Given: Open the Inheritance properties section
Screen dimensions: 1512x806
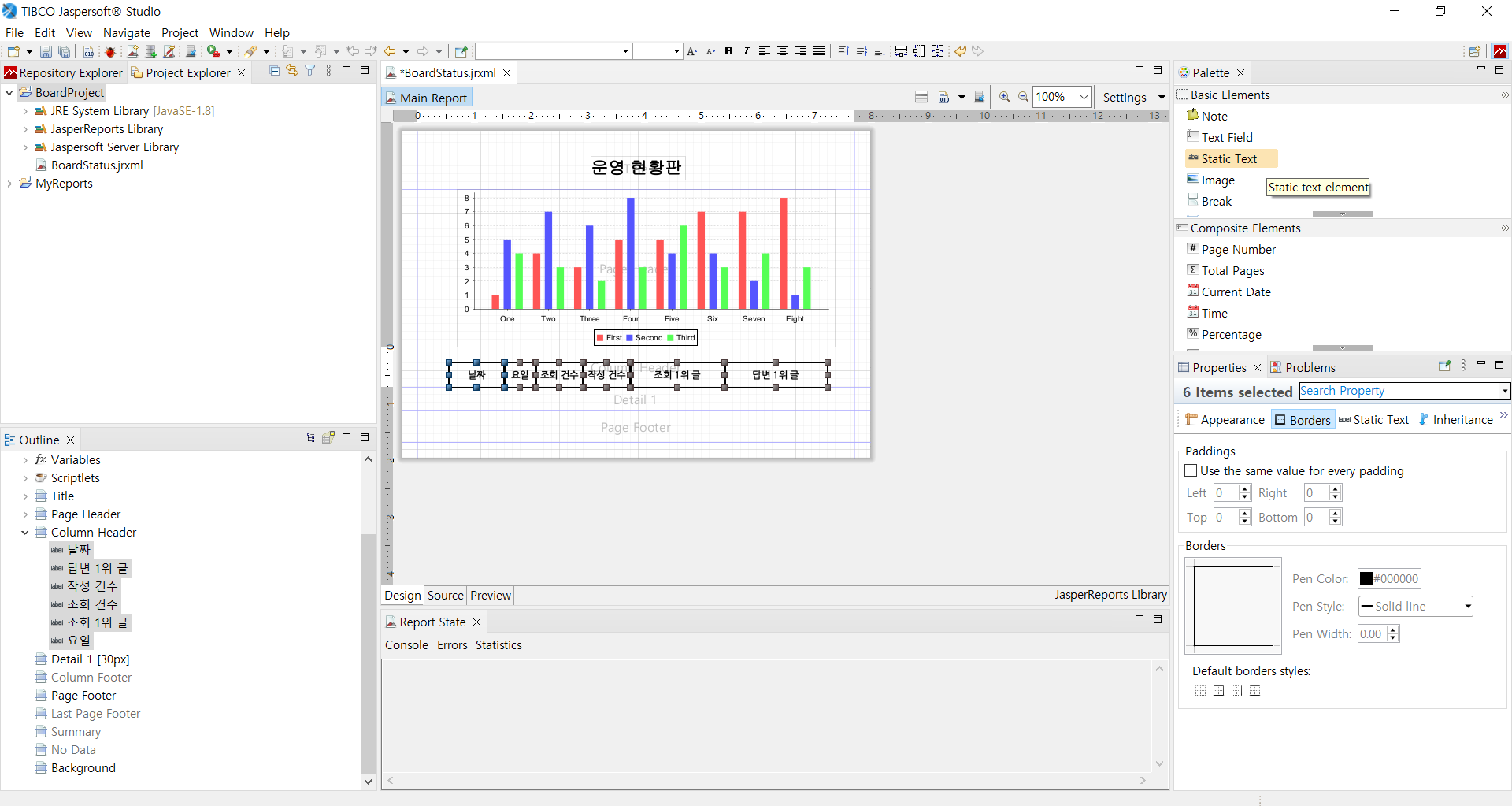Looking at the screenshot, I should coord(1455,420).
